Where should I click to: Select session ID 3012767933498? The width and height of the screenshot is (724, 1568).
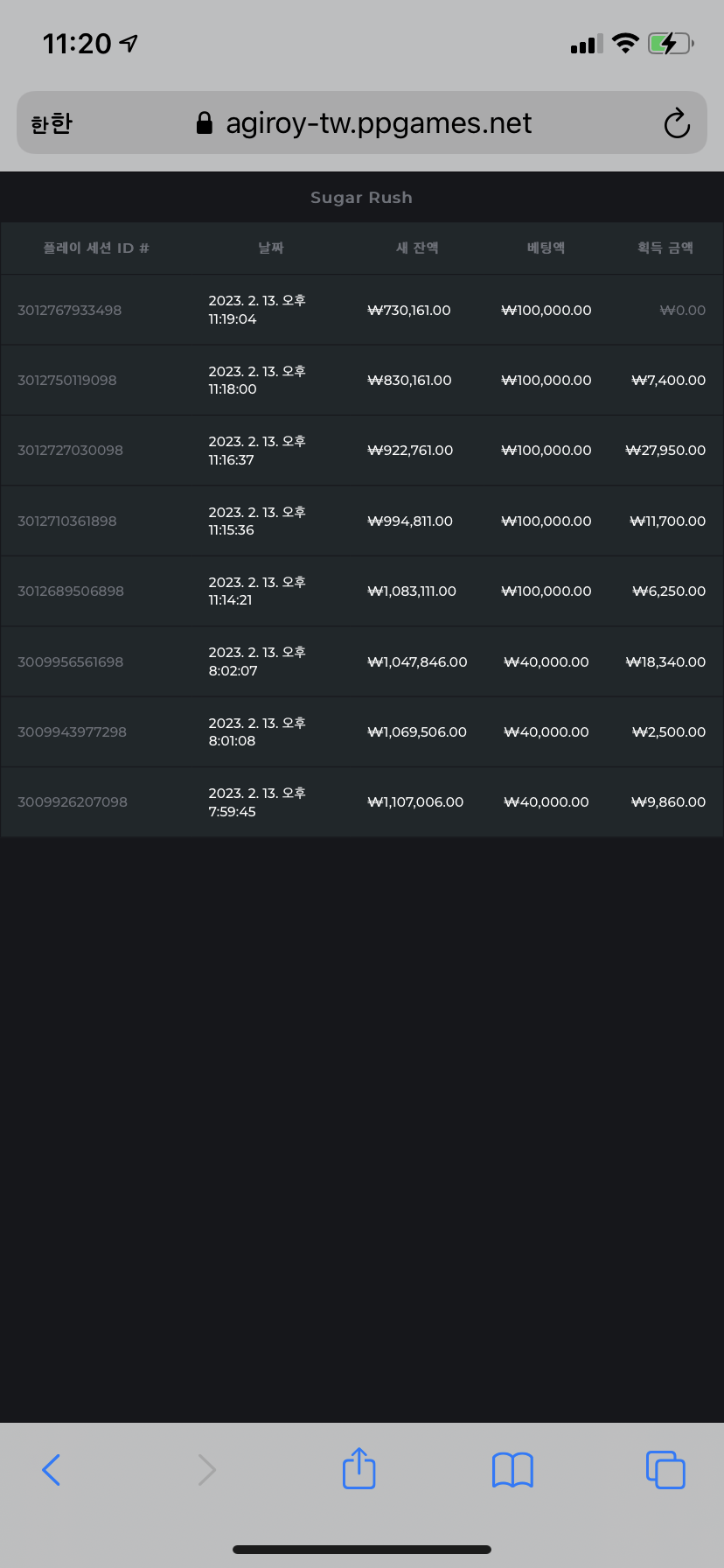coord(69,310)
